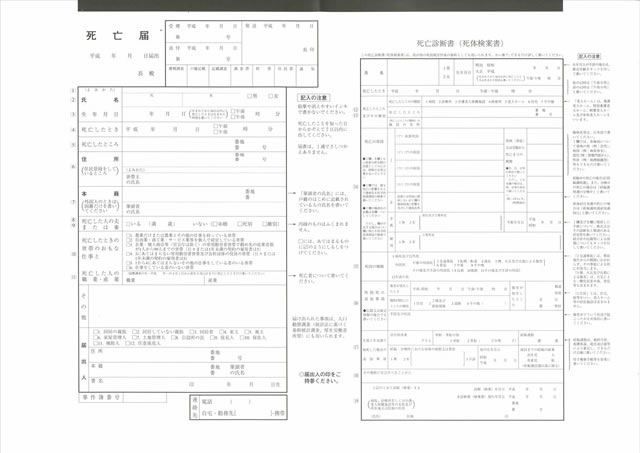Click the 職業 field label
640x453 pixels.
[x=131, y=280]
